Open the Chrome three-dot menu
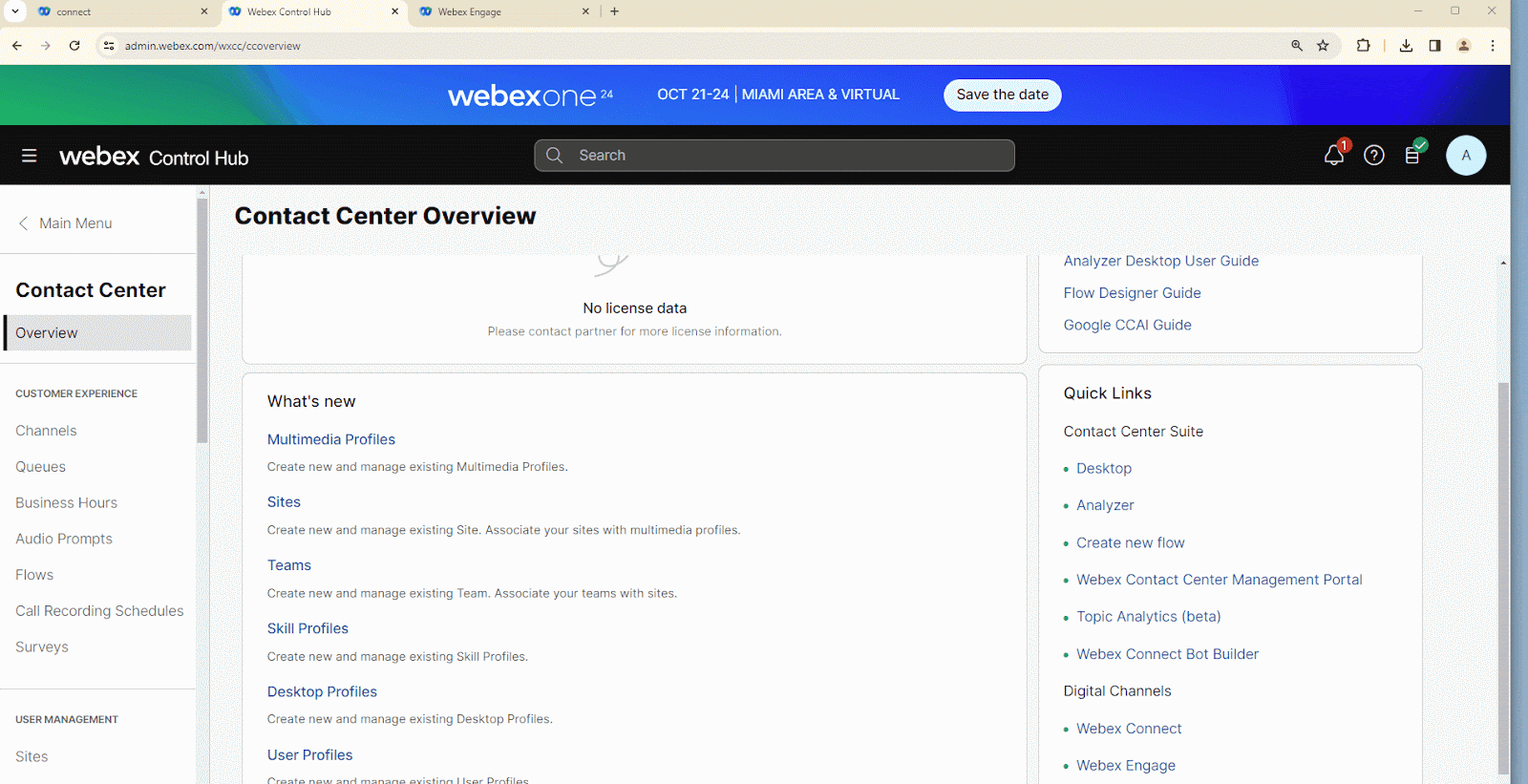The height and width of the screenshot is (784, 1528). coord(1493,45)
